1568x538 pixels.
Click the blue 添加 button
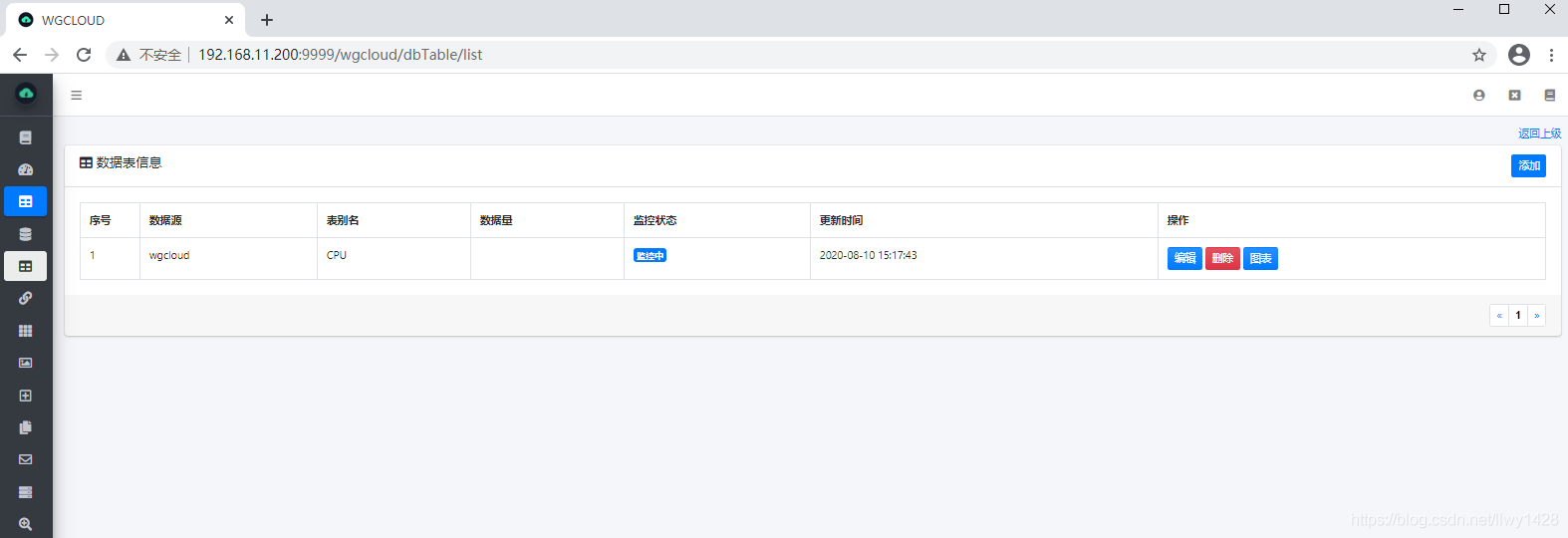point(1528,166)
